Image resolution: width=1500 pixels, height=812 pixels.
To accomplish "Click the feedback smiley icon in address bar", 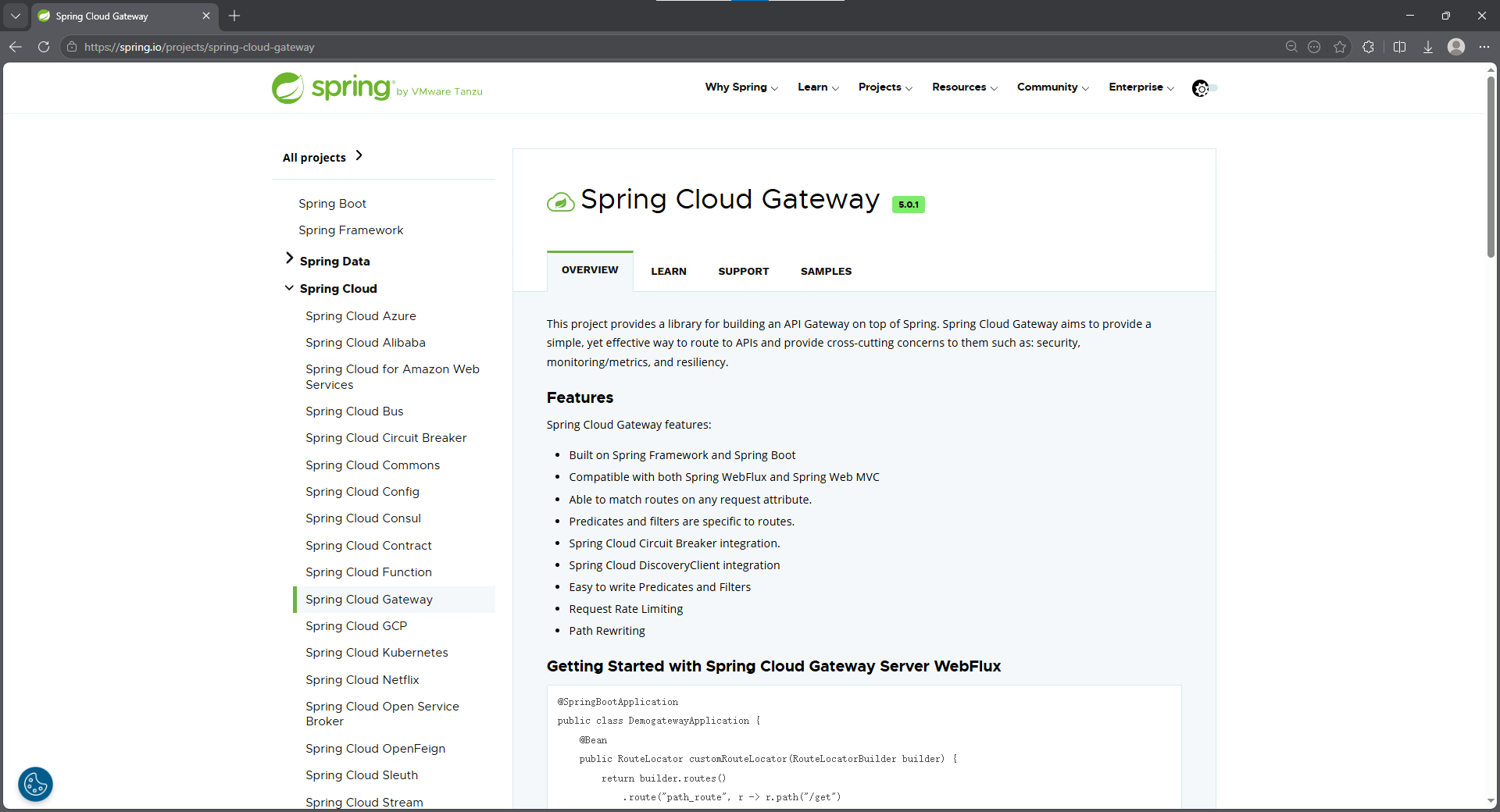I will point(1314,47).
